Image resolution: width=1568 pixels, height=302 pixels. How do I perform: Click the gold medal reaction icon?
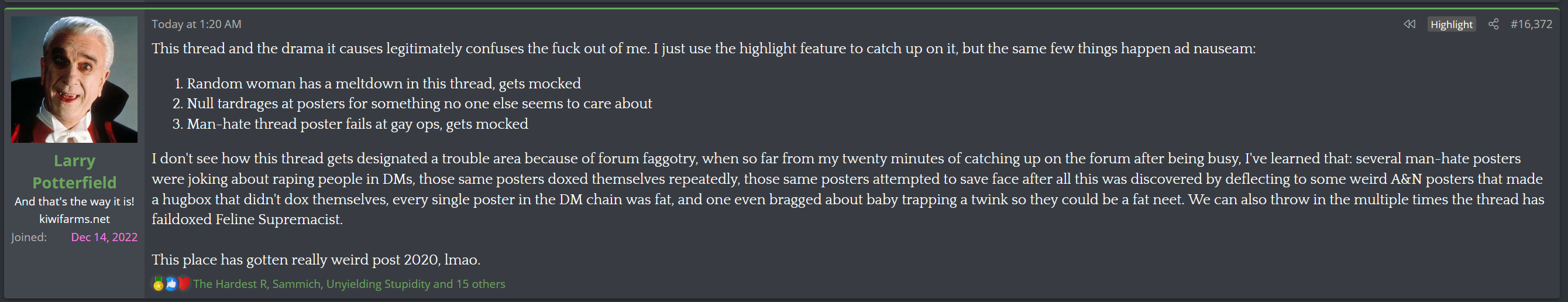click(158, 284)
